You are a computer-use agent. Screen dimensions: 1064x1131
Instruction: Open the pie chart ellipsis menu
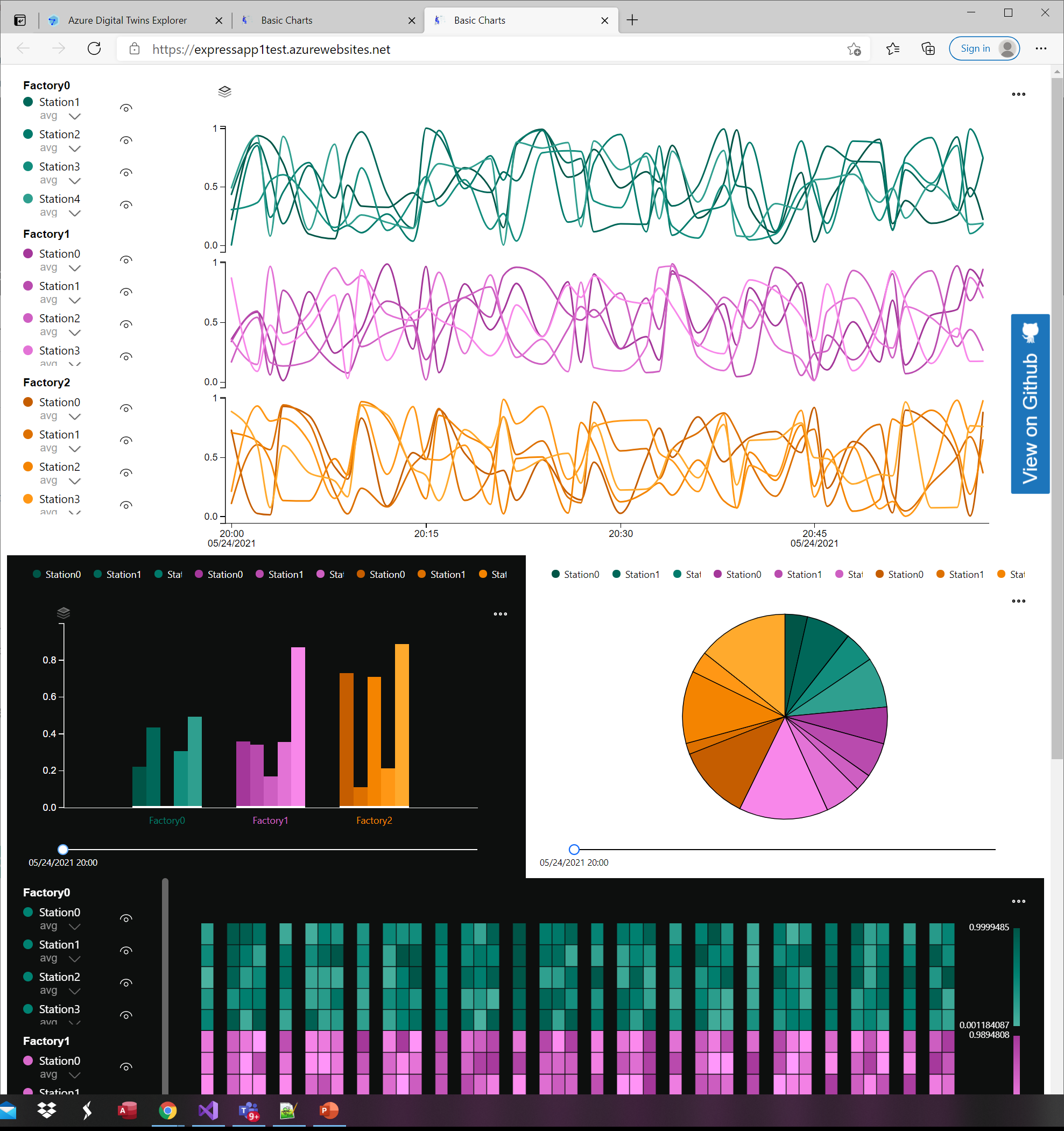(1018, 601)
